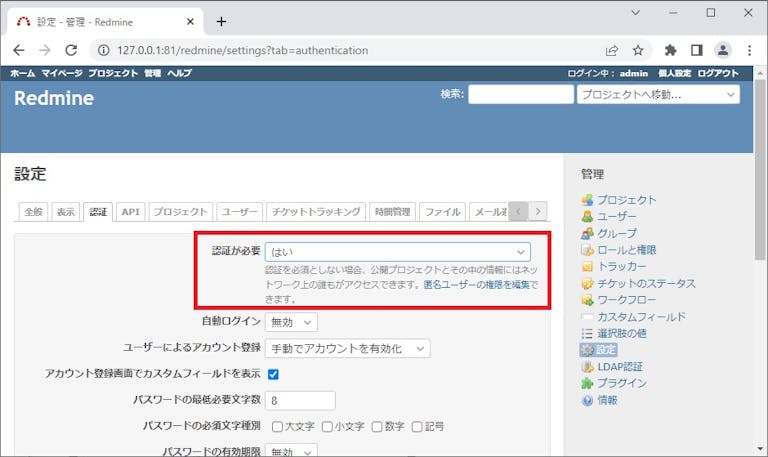Open the パスワードの有効期限 dropdown

click(291, 451)
